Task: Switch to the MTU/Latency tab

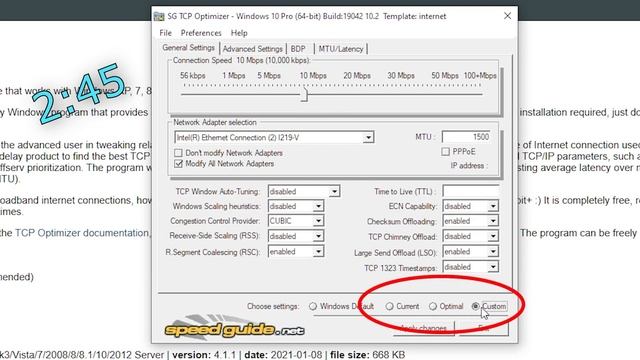Action: pos(341,49)
